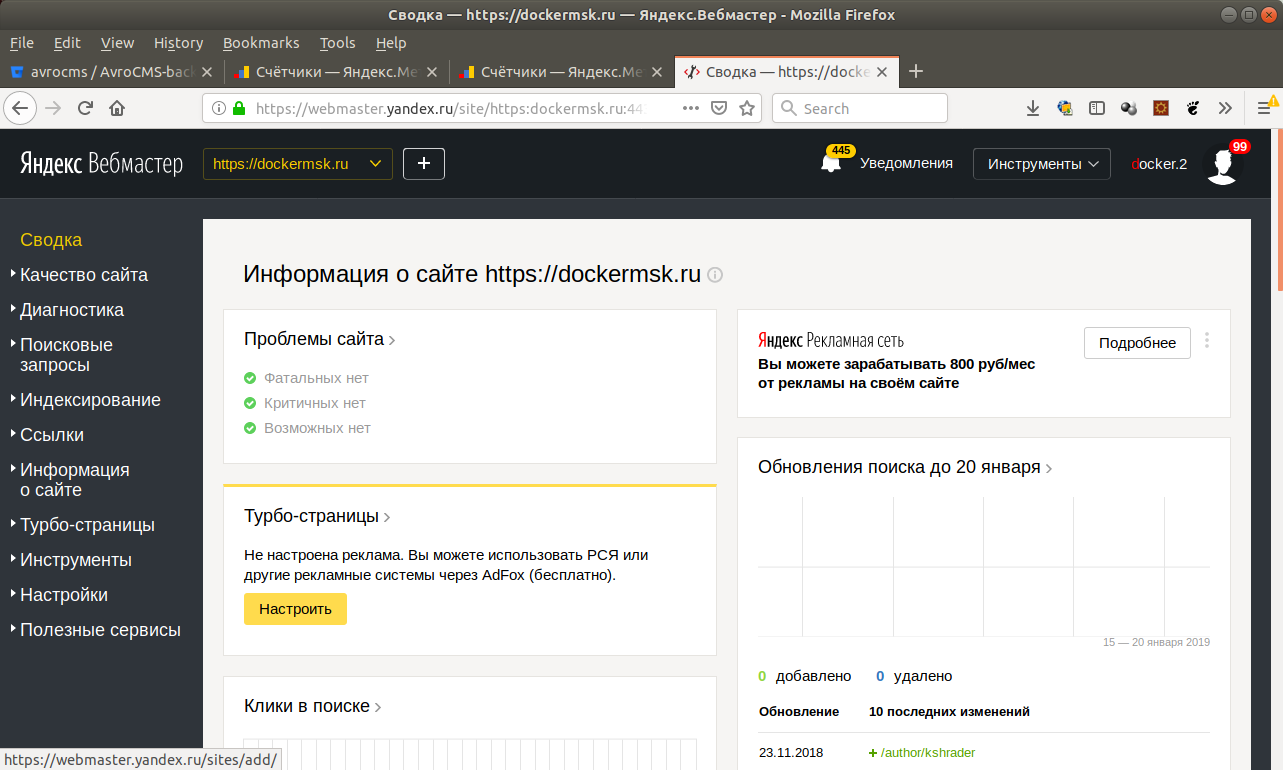The height and width of the screenshot is (770, 1283).
Task: Select Сводка in the sidebar
Action: click(x=51, y=240)
